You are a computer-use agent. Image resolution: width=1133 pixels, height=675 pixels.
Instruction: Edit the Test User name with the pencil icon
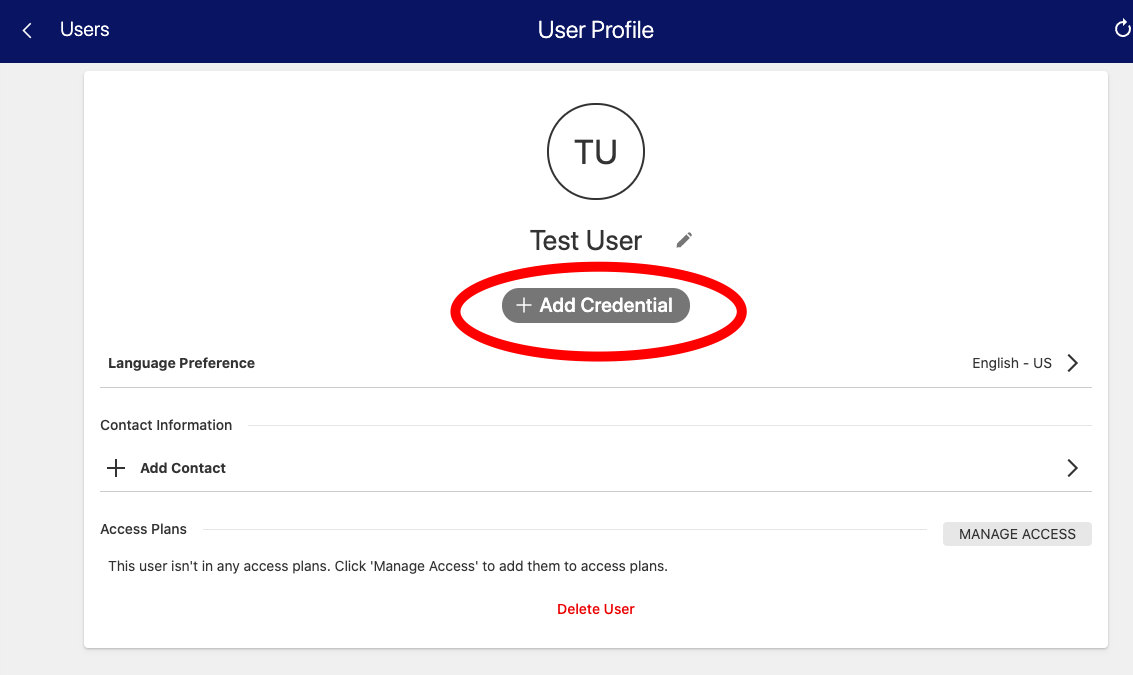684,240
